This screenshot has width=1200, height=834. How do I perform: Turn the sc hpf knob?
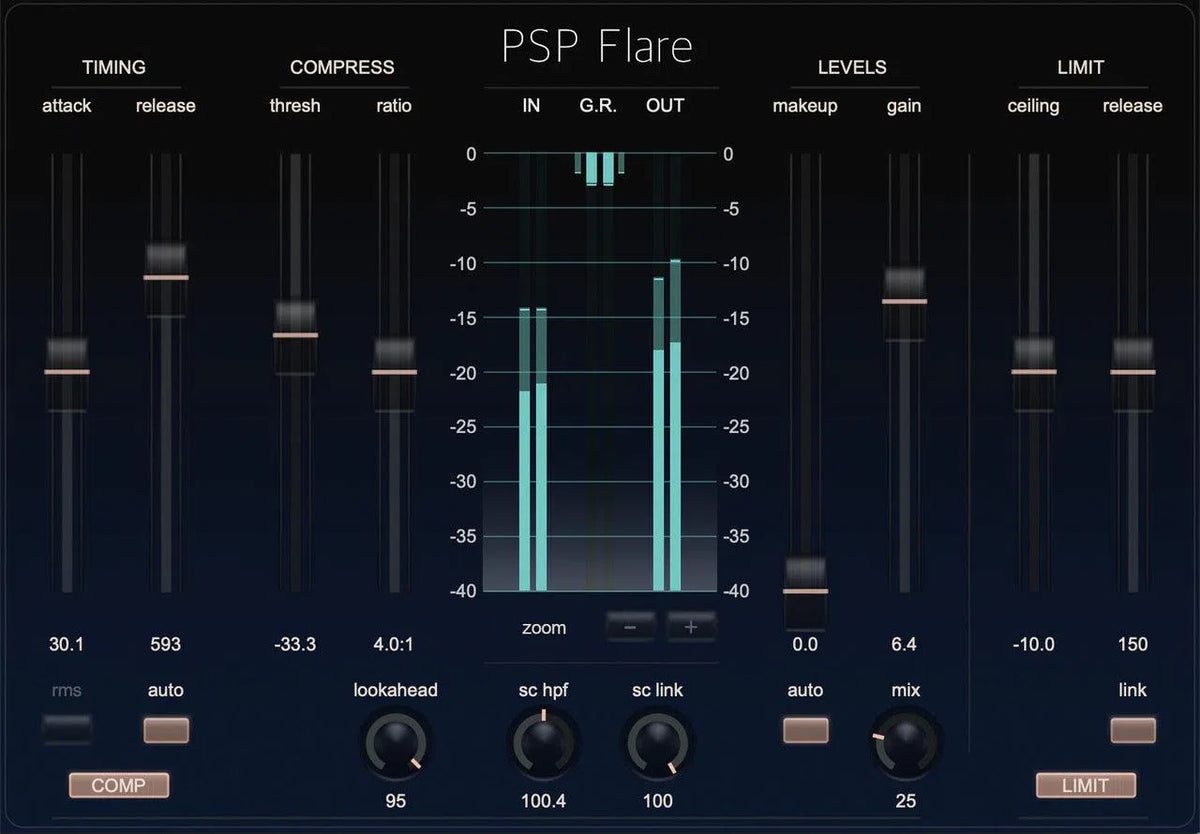click(x=543, y=745)
